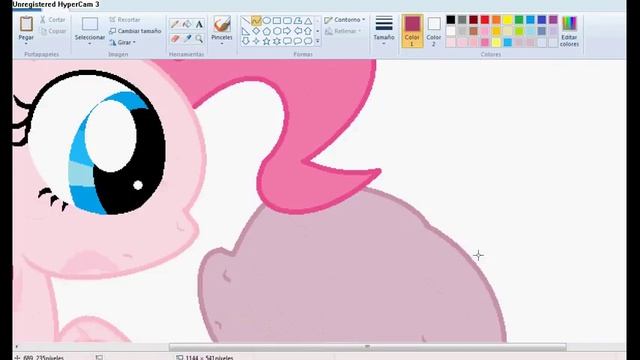Viewport: 640px width, 360px height.
Task: Choose the highlighted Curve shape
Action: (256, 20)
